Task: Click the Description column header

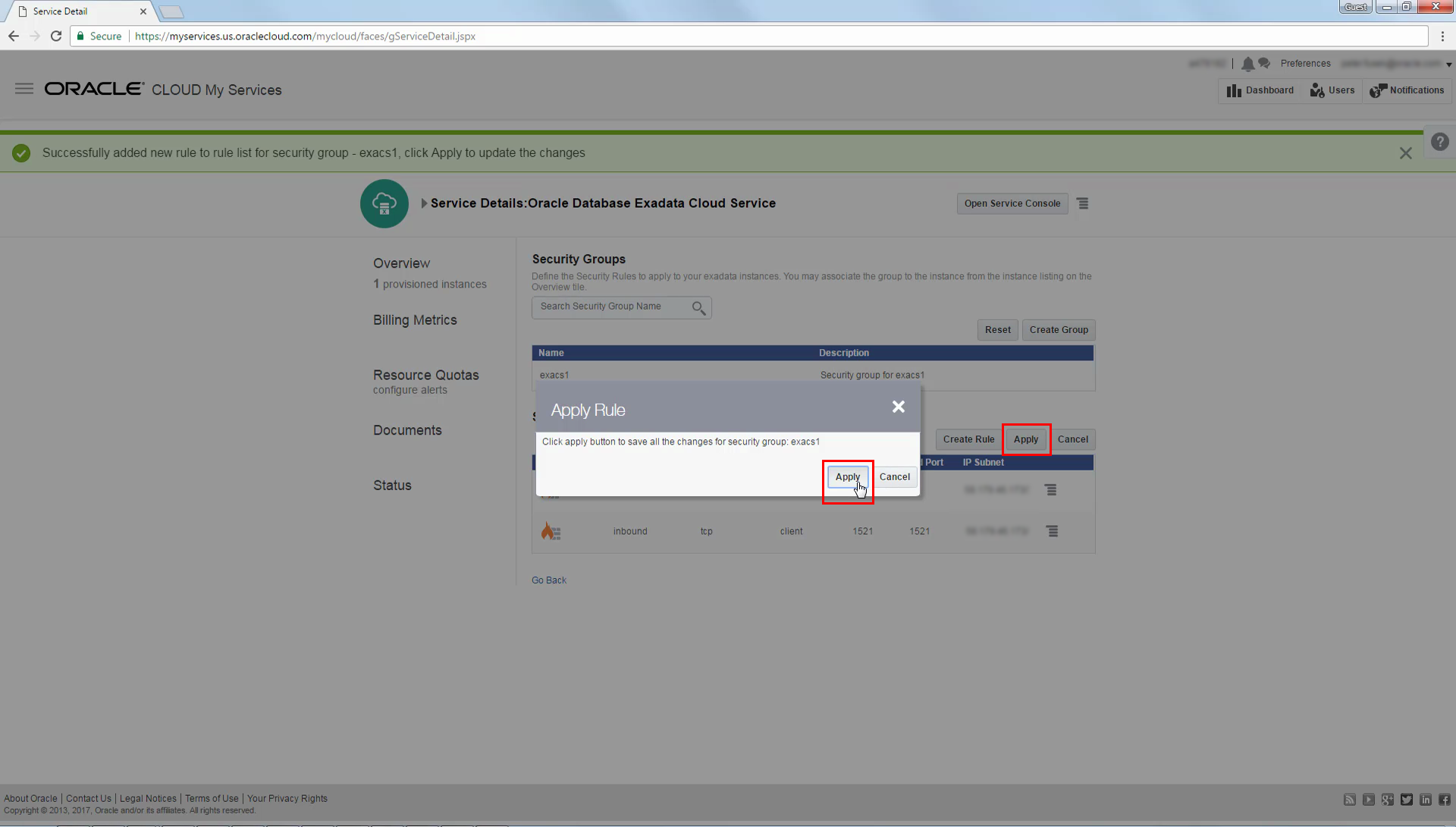Action: coord(844,354)
